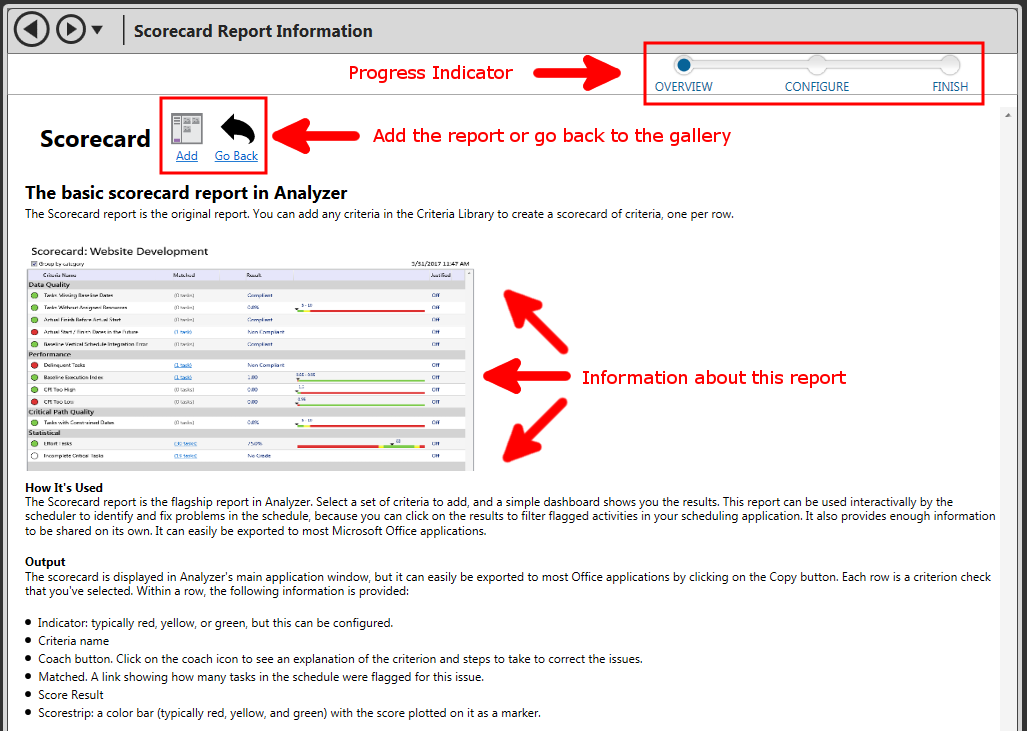Select the CONFIGURE step circle
Viewport: 1027px width, 731px height.
pyautogui.click(x=817, y=65)
